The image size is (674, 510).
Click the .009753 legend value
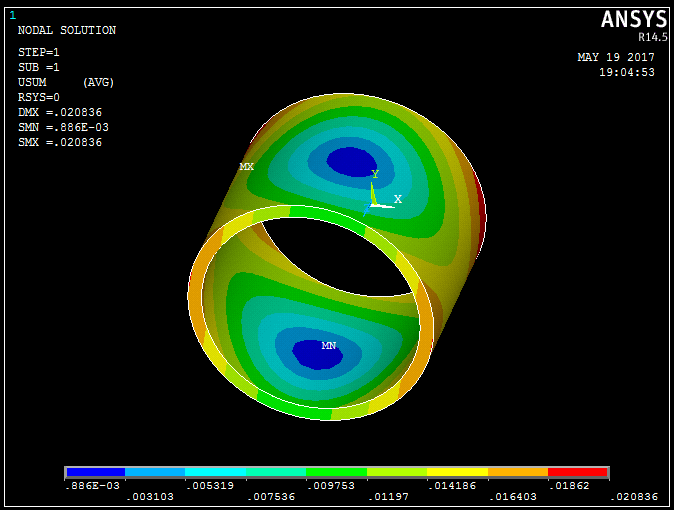click(331, 486)
